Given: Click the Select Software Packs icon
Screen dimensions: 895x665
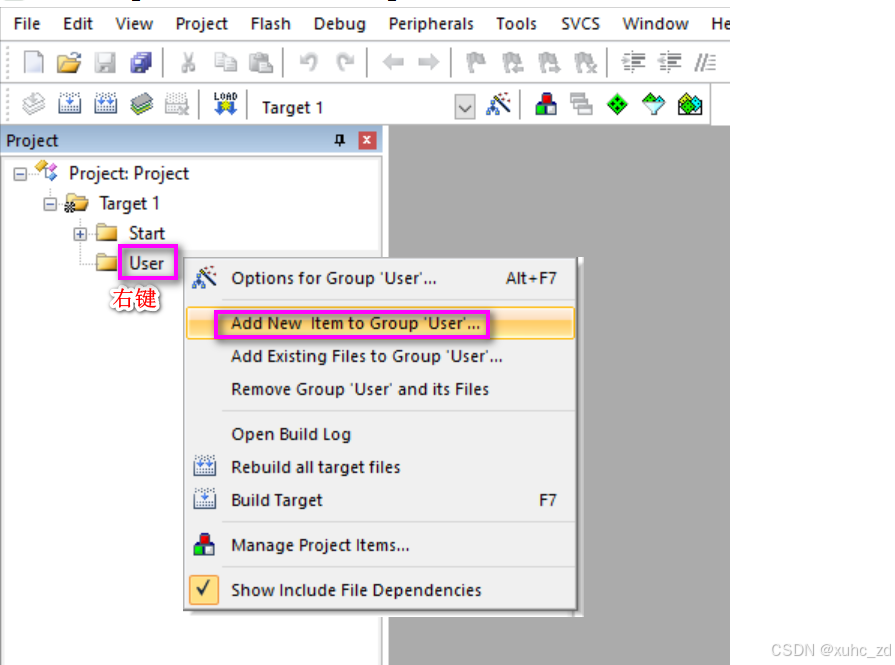Looking at the screenshot, I should 654,104.
